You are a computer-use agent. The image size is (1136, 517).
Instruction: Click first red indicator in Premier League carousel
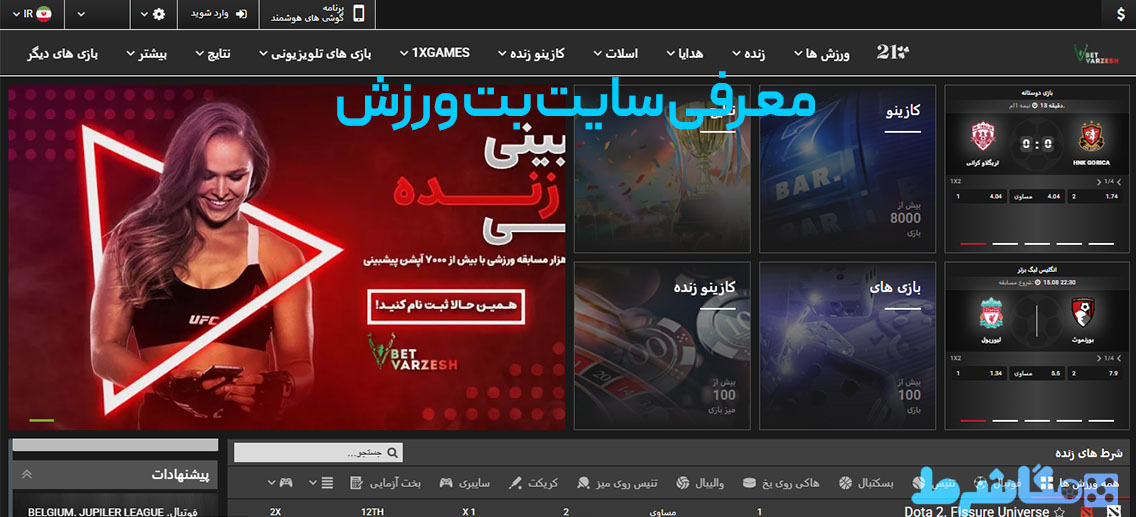972,420
